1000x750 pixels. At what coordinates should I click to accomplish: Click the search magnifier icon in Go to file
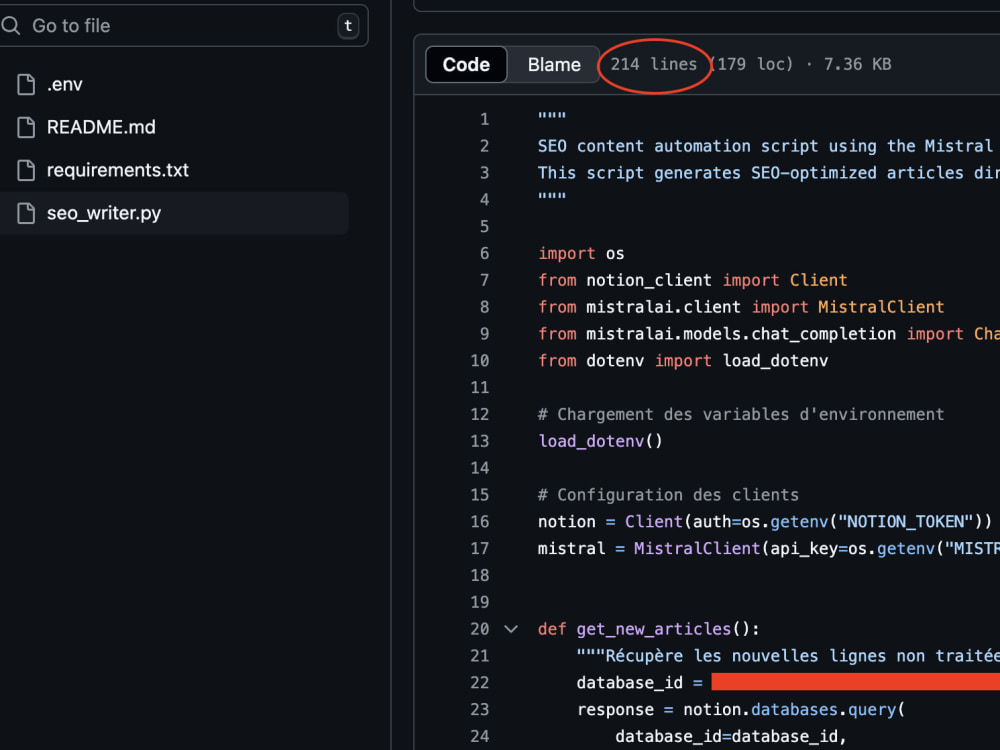[x=10, y=26]
